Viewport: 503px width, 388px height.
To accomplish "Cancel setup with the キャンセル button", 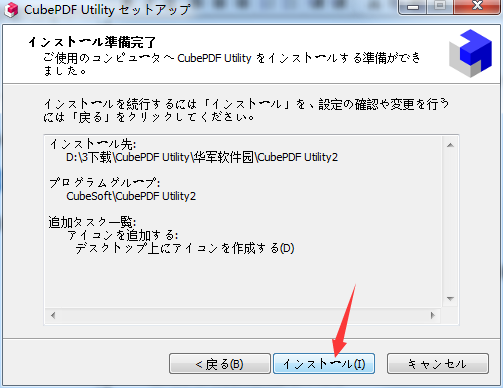I will (x=438, y=364).
